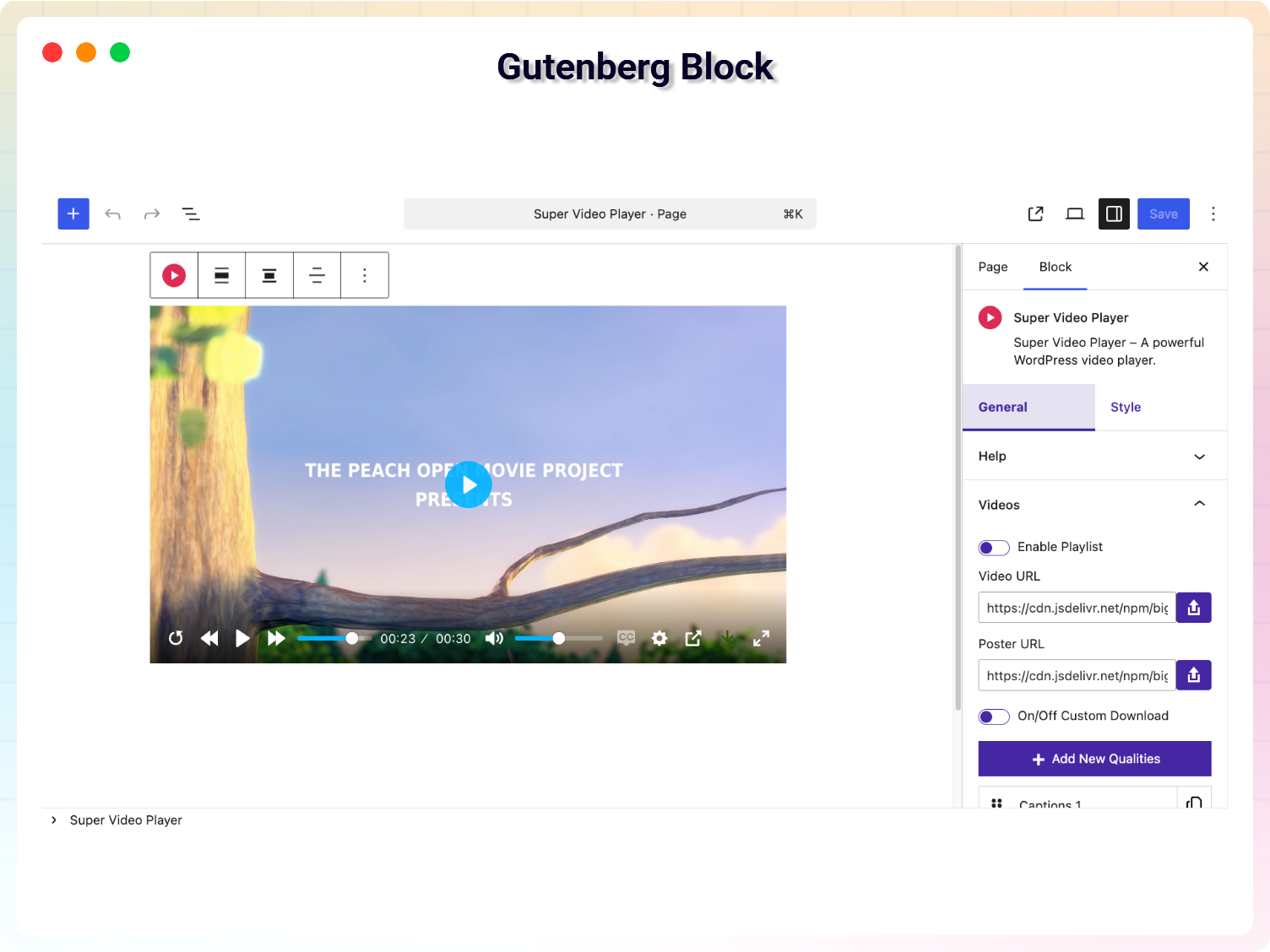Image resolution: width=1270 pixels, height=952 pixels.
Task: Toggle video captions CC icon
Action: (626, 638)
